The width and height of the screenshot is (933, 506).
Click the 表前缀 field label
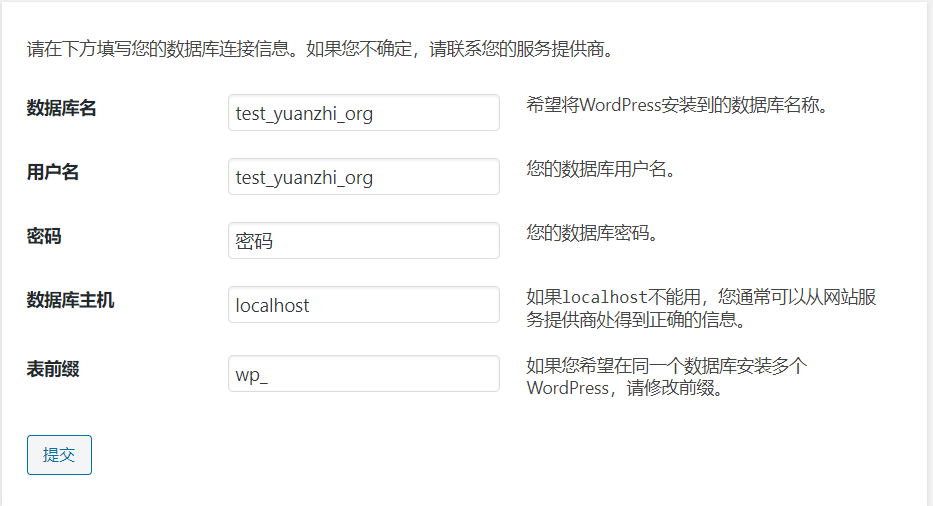[x=52, y=369]
